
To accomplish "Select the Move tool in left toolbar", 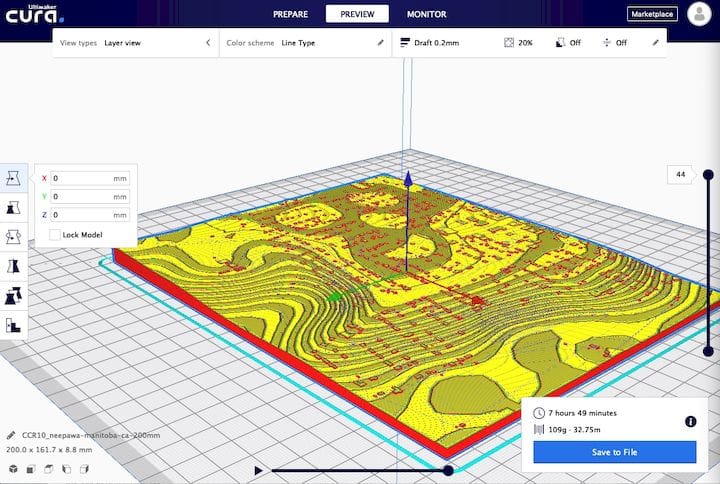I will click(x=13, y=178).
